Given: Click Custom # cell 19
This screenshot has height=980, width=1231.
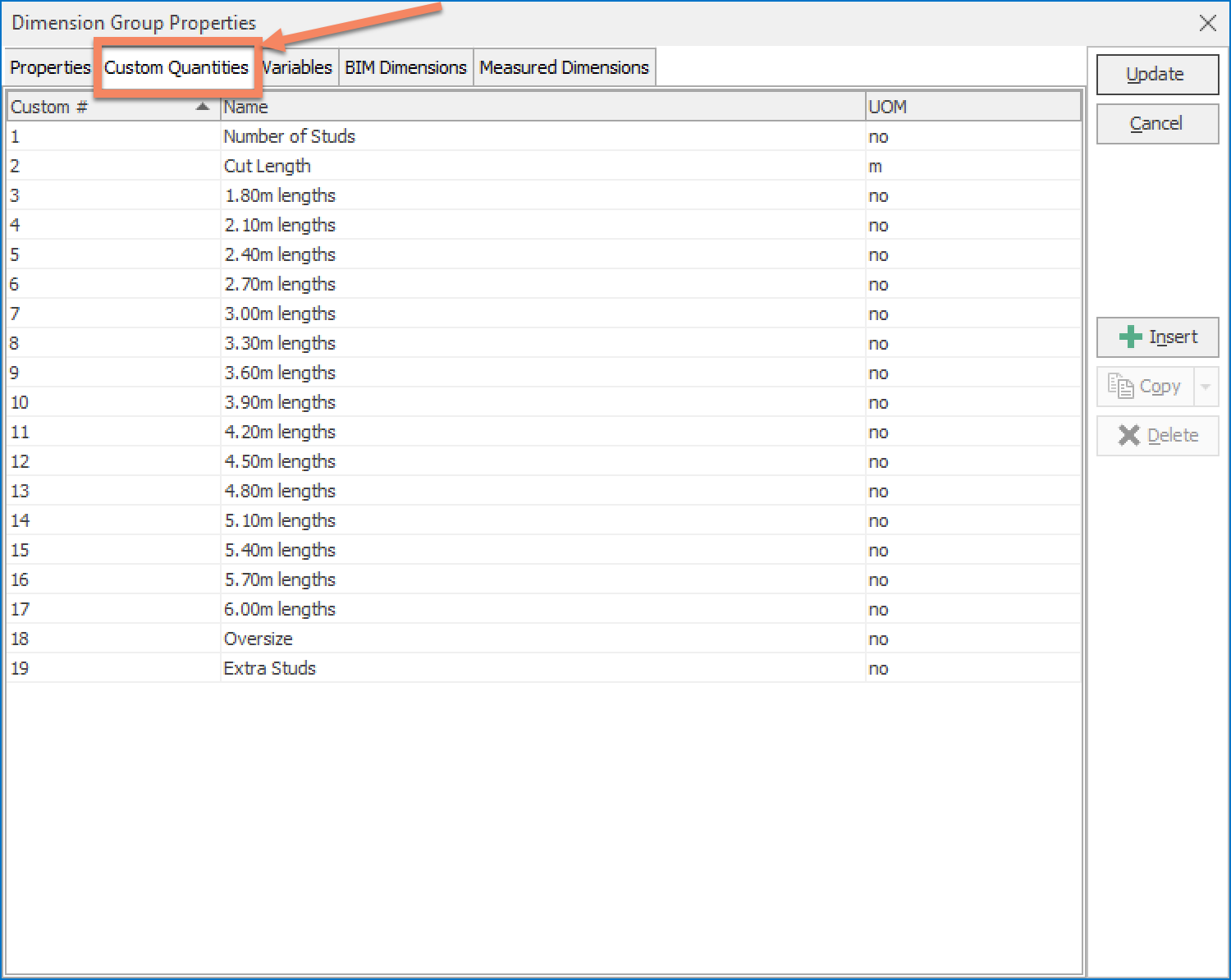Looking at the screenshot, I should tap(114, 668).
